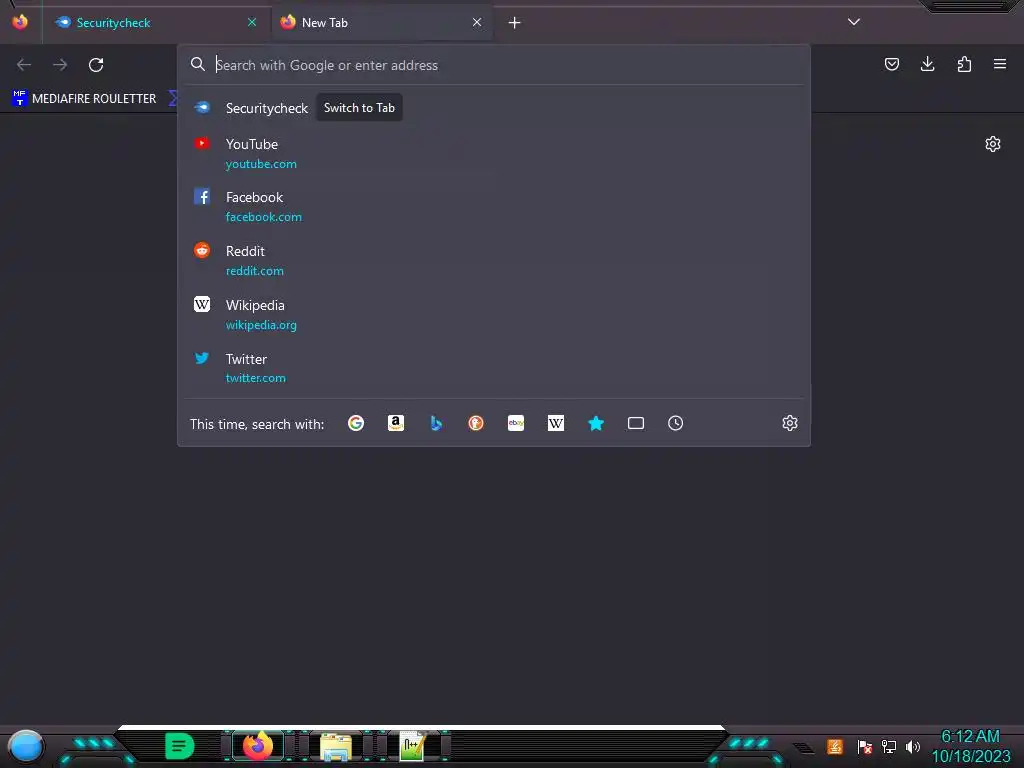Screen dimensions: 1024x768
Task: Choose the Reddit suggestion
Action: 494,261
